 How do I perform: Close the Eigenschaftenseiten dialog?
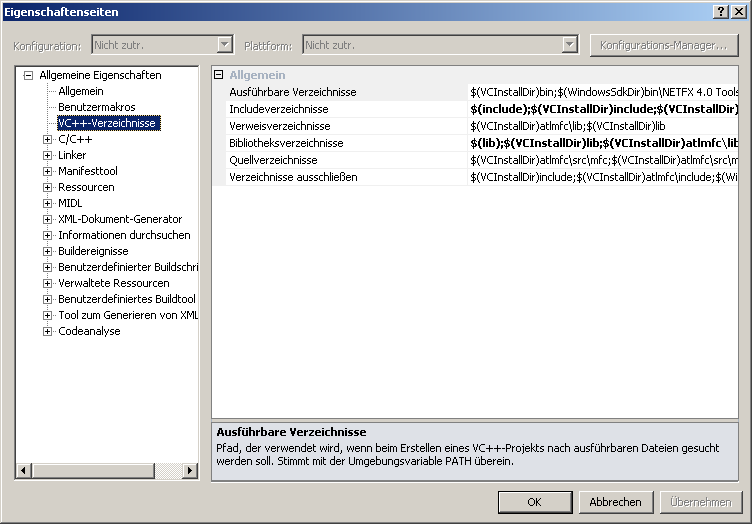(739, 12)
